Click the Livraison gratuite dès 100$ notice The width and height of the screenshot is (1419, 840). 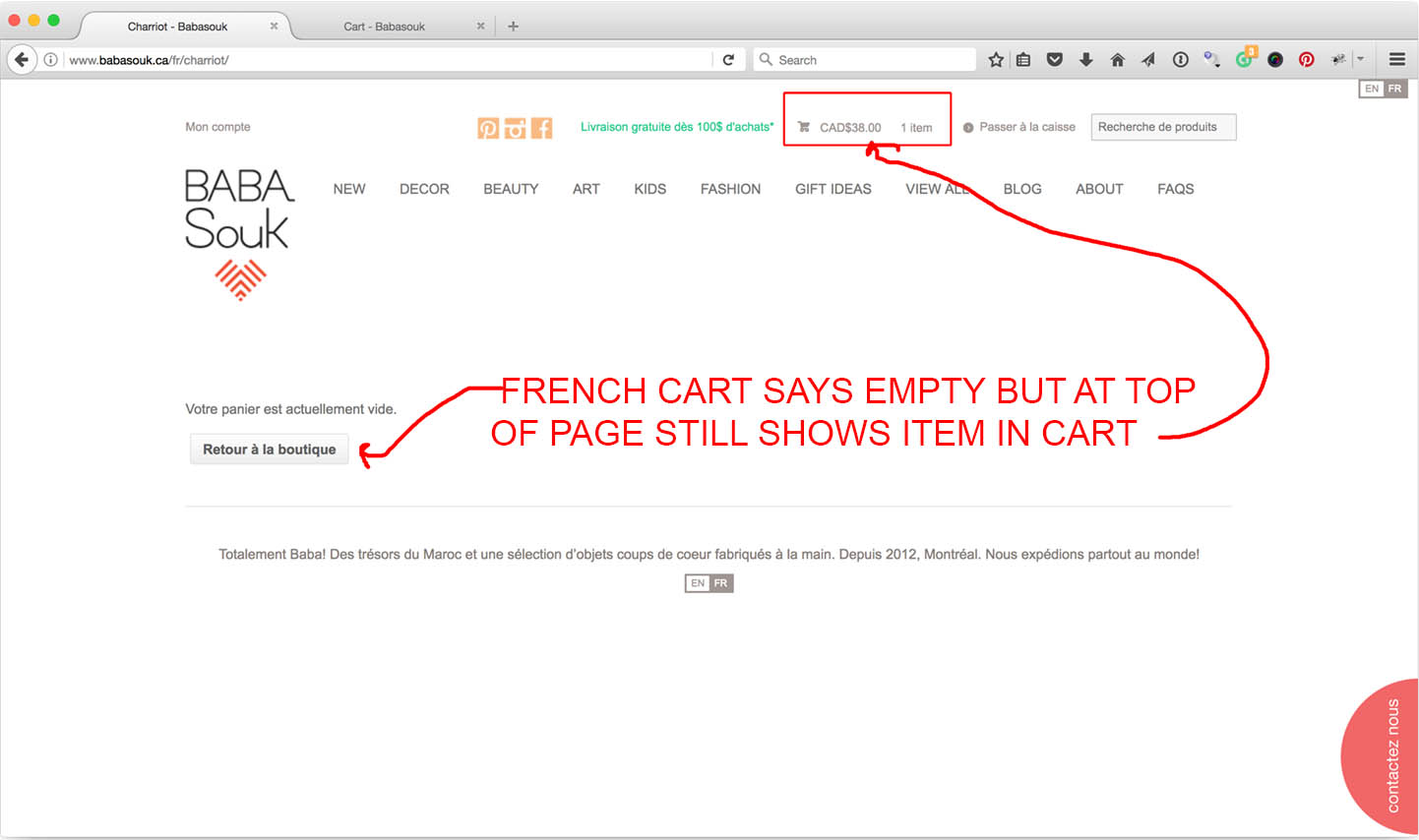[x=677, y=127]
